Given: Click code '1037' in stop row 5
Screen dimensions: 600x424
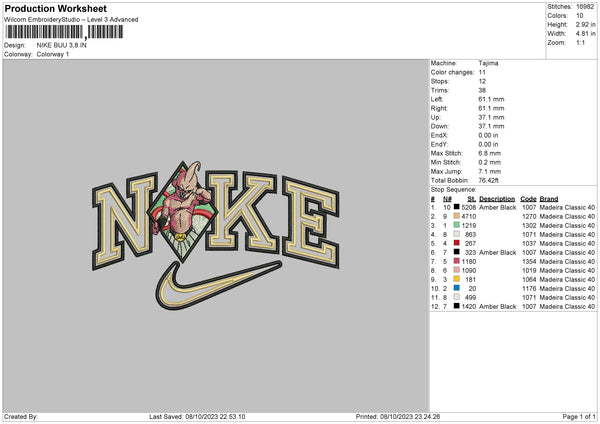Looking at the screenshot, I should 529,243.
